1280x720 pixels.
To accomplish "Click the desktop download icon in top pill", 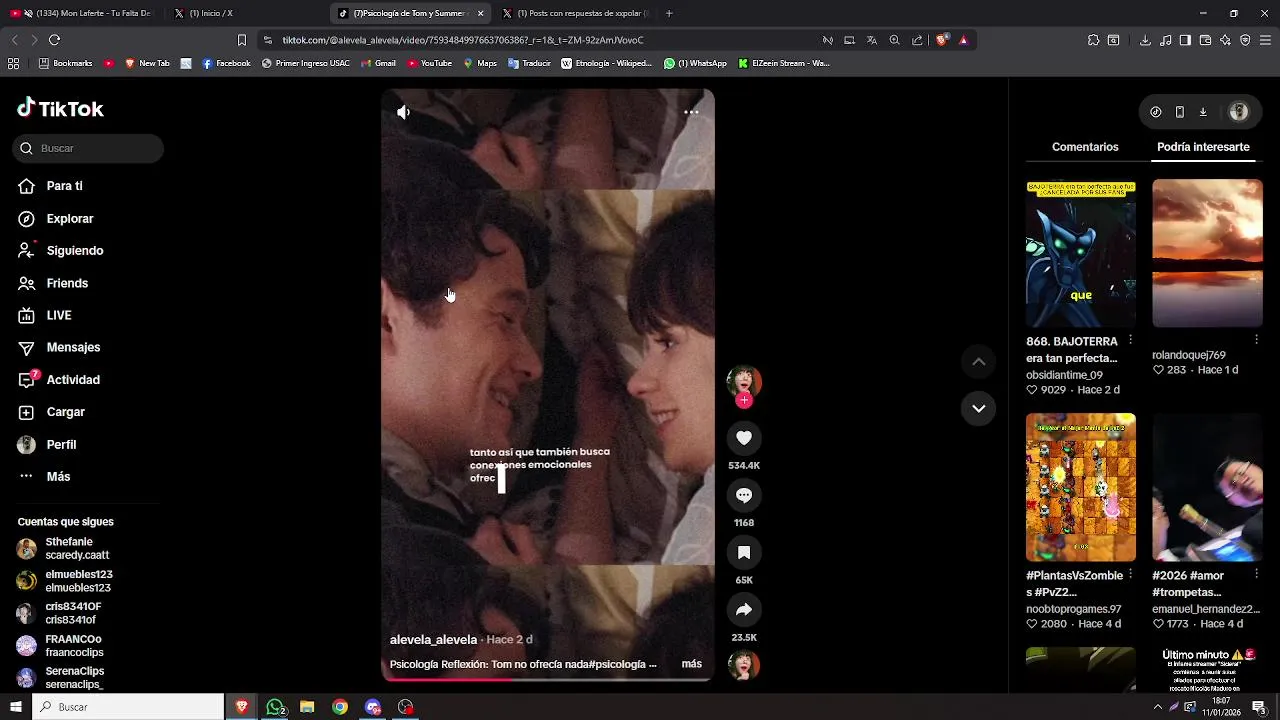I will pyautogui.click(x=1203, y=112).
